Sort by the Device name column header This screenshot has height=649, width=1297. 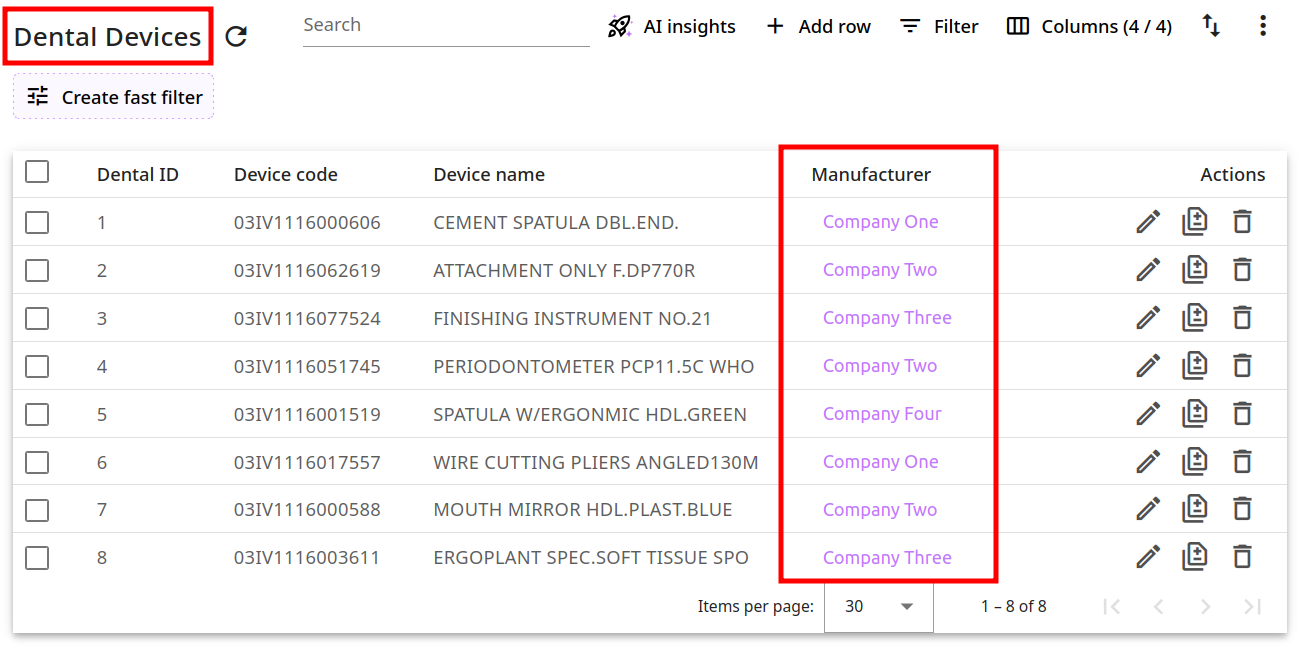tap(489, 175)
